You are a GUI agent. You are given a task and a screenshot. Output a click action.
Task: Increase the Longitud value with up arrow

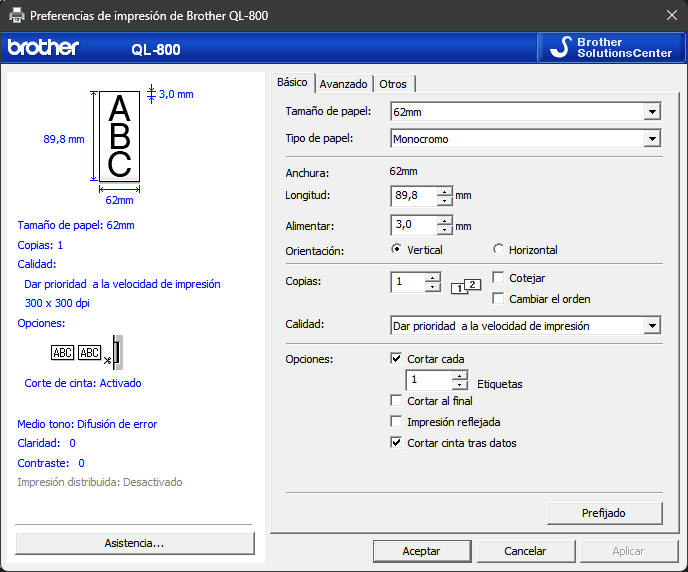445,191
